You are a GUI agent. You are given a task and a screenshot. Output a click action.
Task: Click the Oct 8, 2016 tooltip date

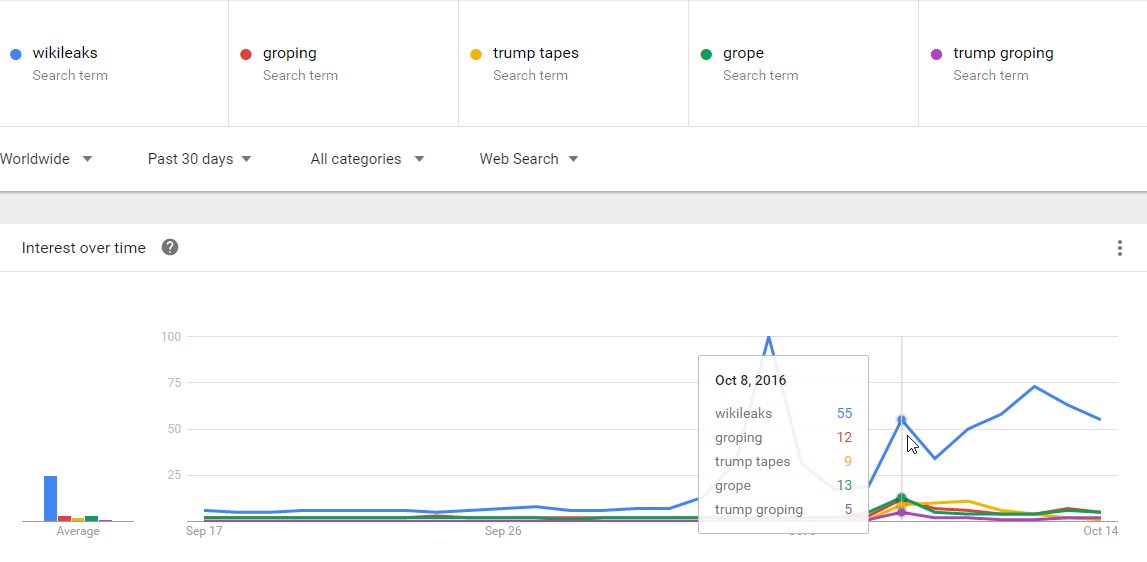click(x=751, y=381)
